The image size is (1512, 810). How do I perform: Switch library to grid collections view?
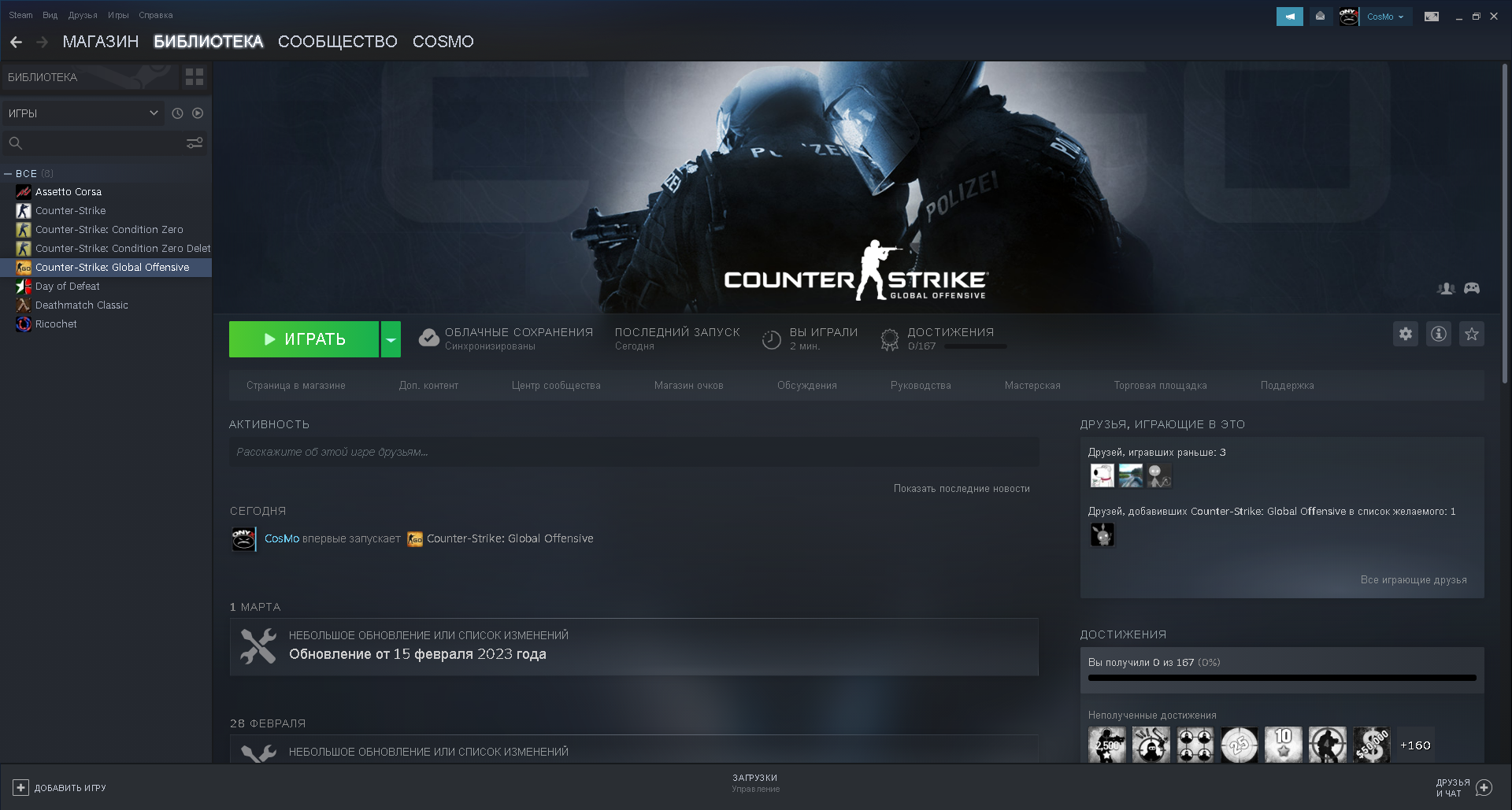coord(195,77)
